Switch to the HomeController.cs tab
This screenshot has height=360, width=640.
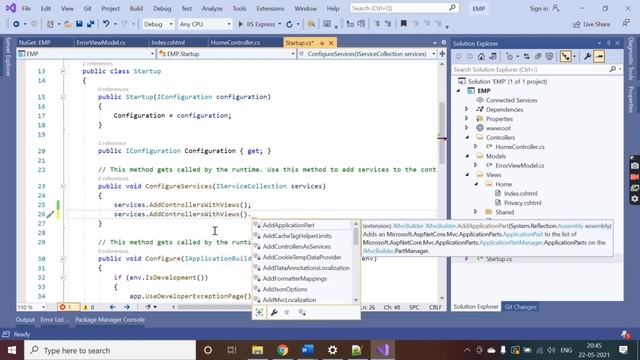coord(235,42)
